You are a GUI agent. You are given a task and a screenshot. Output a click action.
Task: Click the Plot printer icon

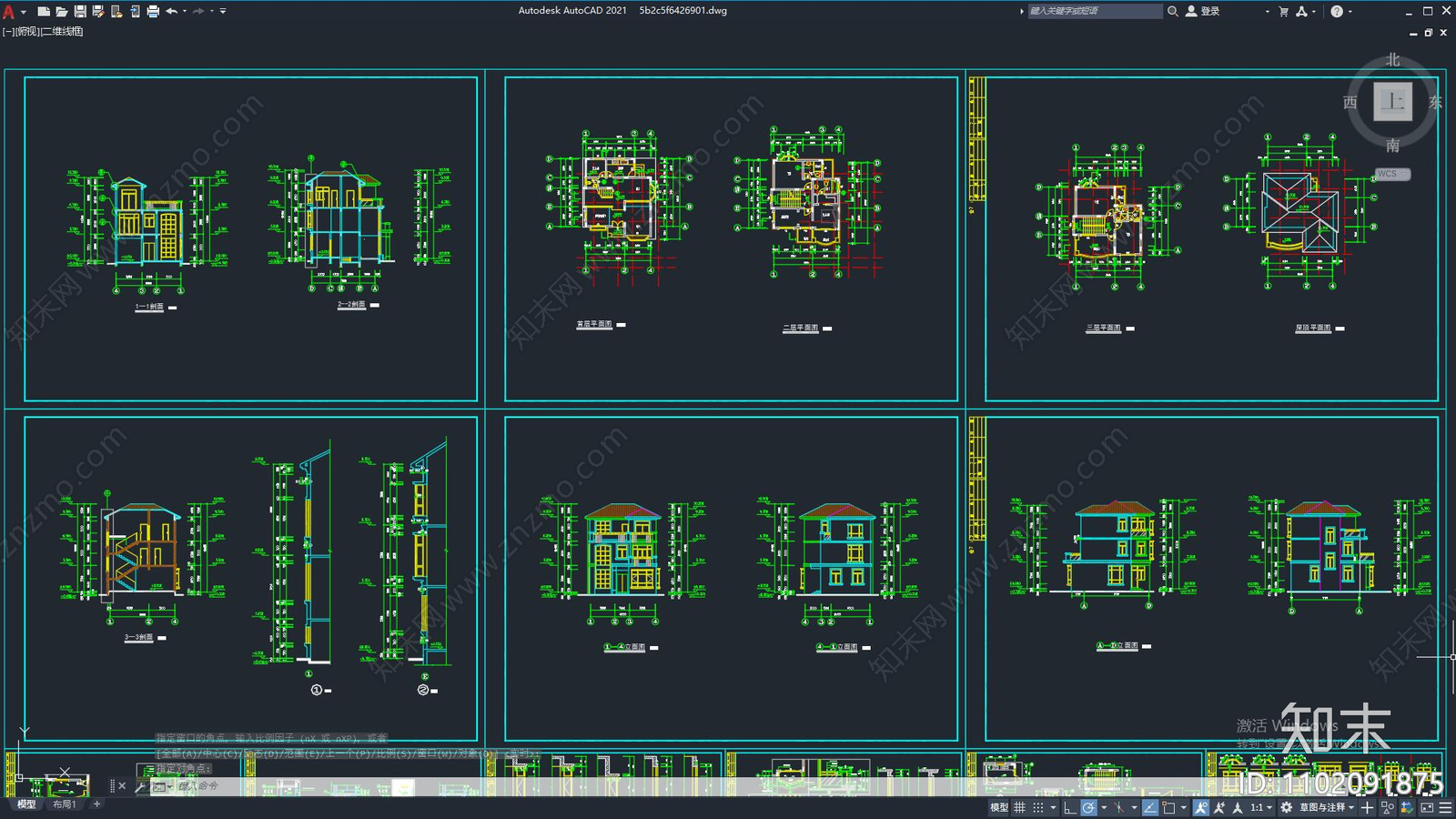(x=153, y=11)
